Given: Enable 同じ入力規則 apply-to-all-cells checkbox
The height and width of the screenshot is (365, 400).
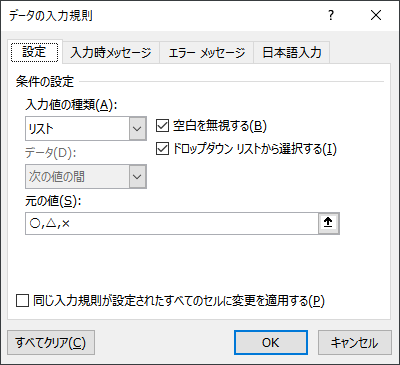Looking at the screenshot, I should click(22, 301).
